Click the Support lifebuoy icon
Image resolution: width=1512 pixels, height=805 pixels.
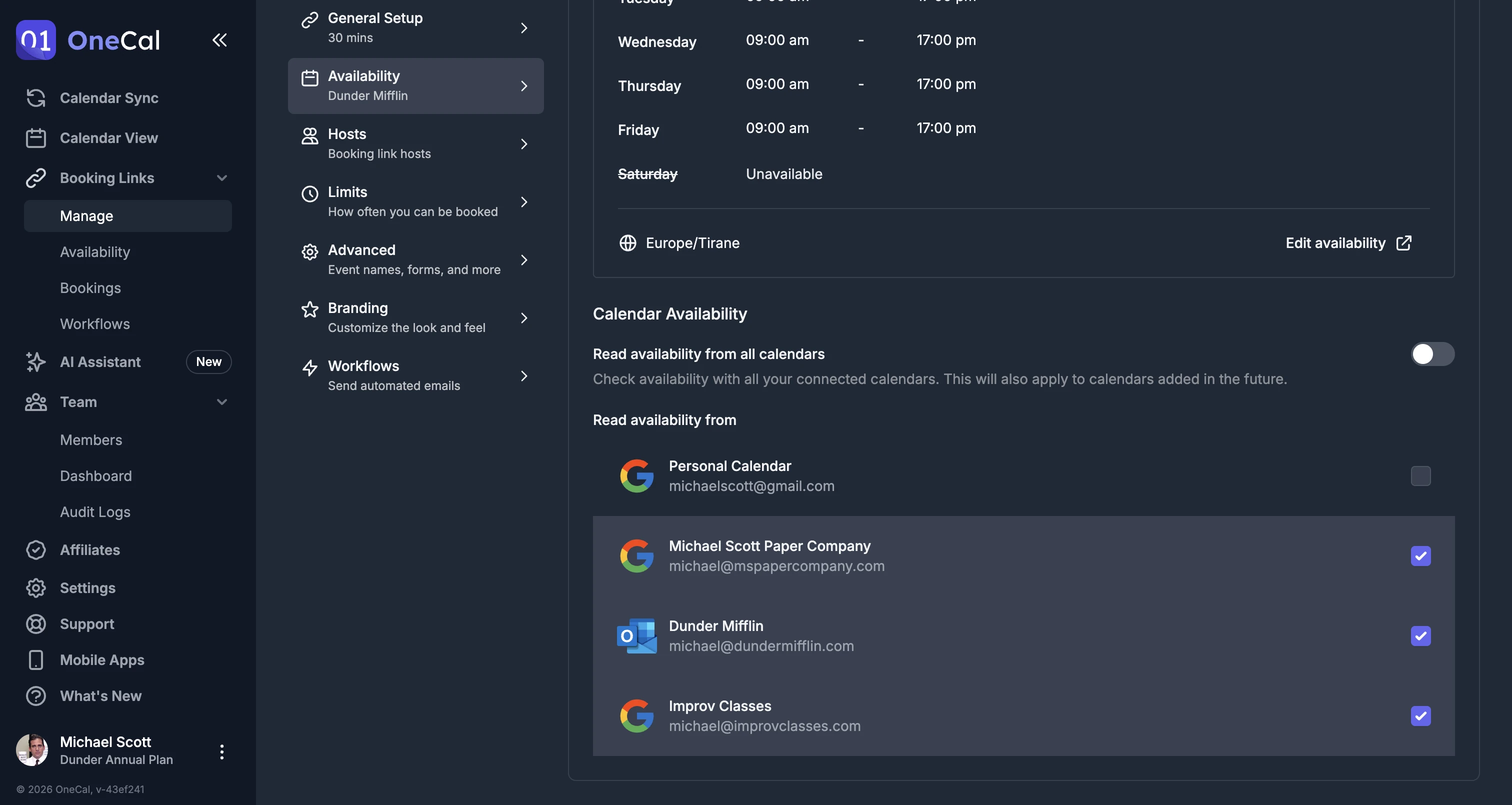[36, 624]
